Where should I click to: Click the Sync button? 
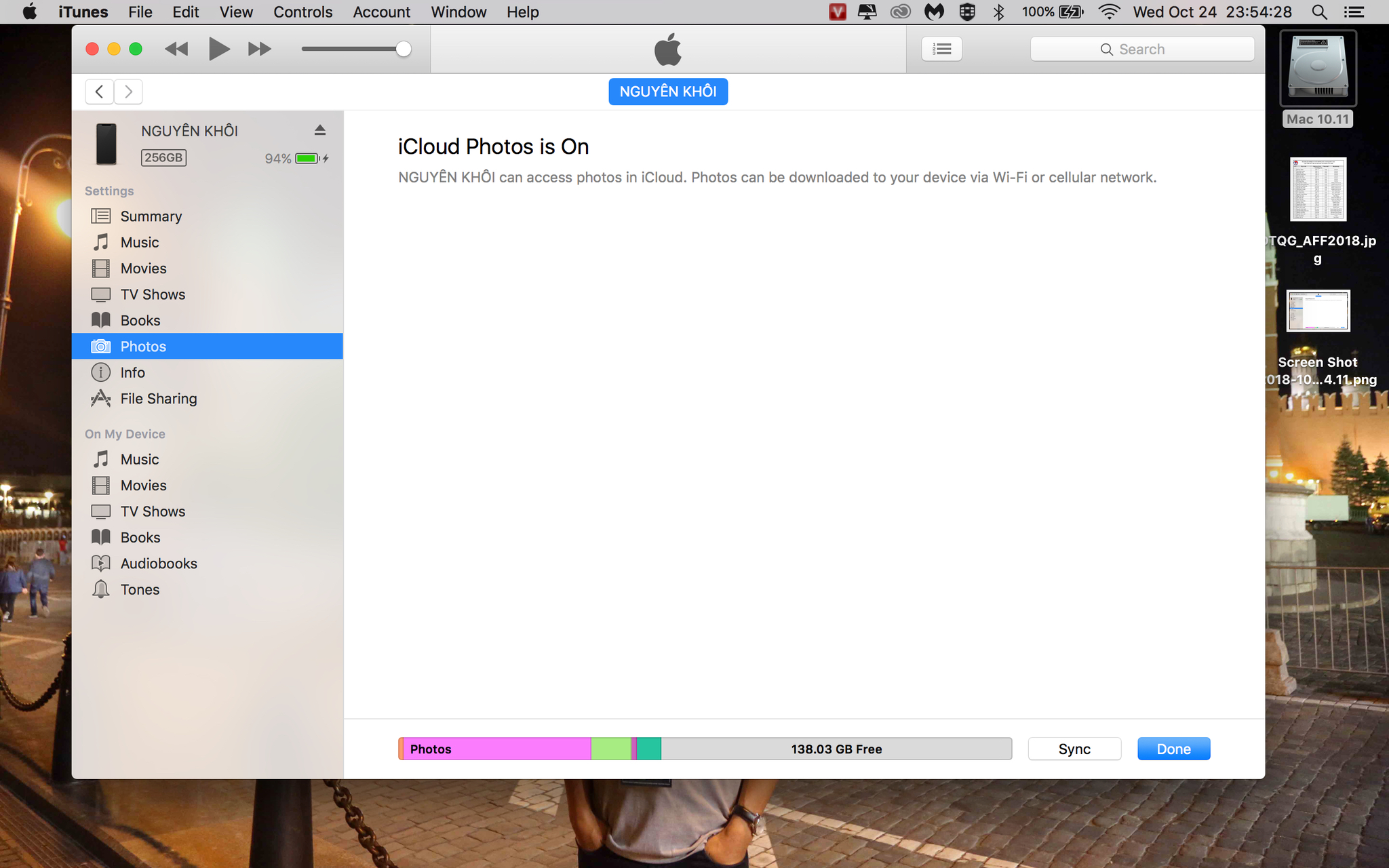tap(1074, 749)
